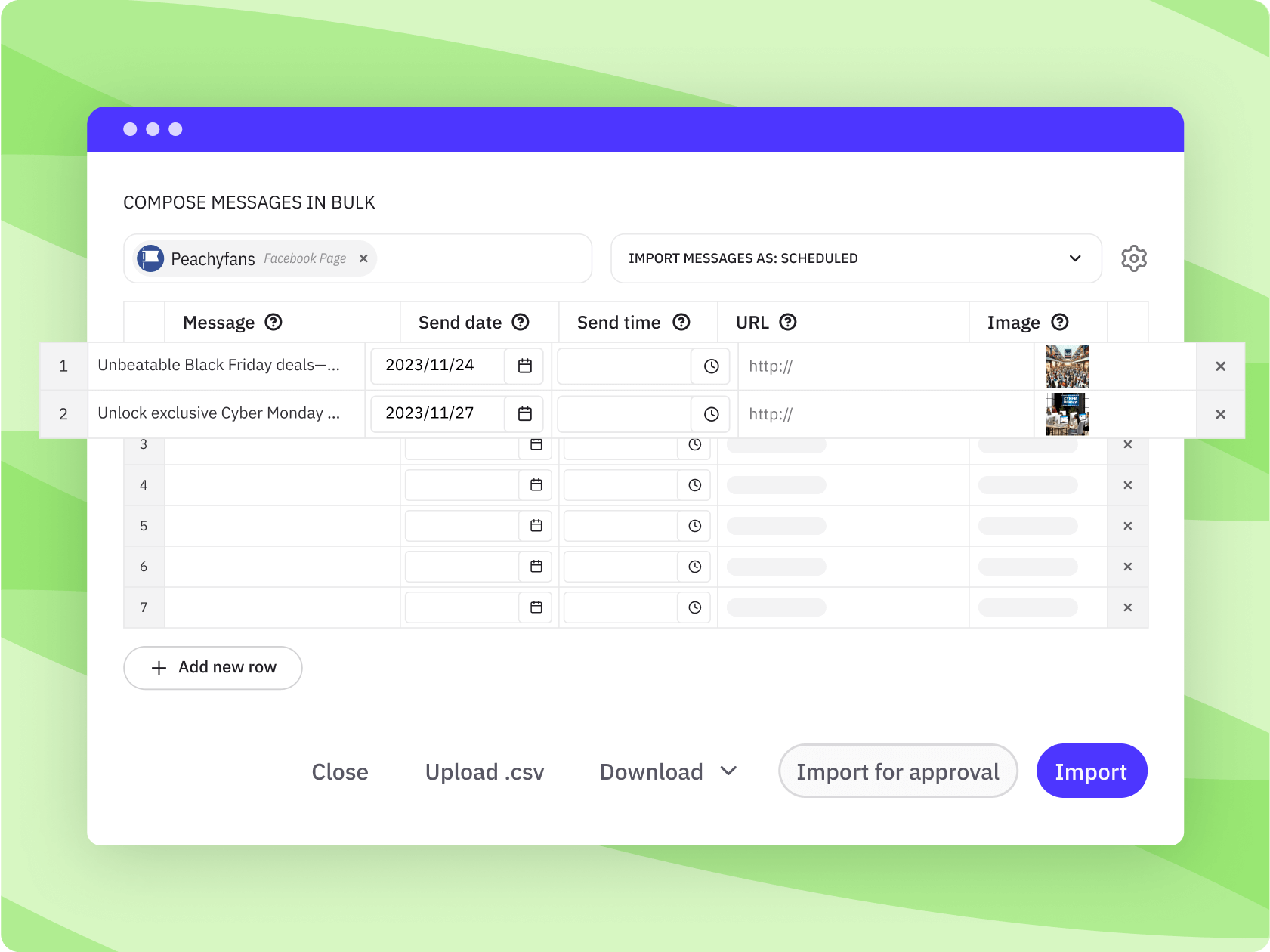
Task: Open the IMPORT MESSAGES AS: SCHEDULED dropdown
Action: [x=856, y=258]
